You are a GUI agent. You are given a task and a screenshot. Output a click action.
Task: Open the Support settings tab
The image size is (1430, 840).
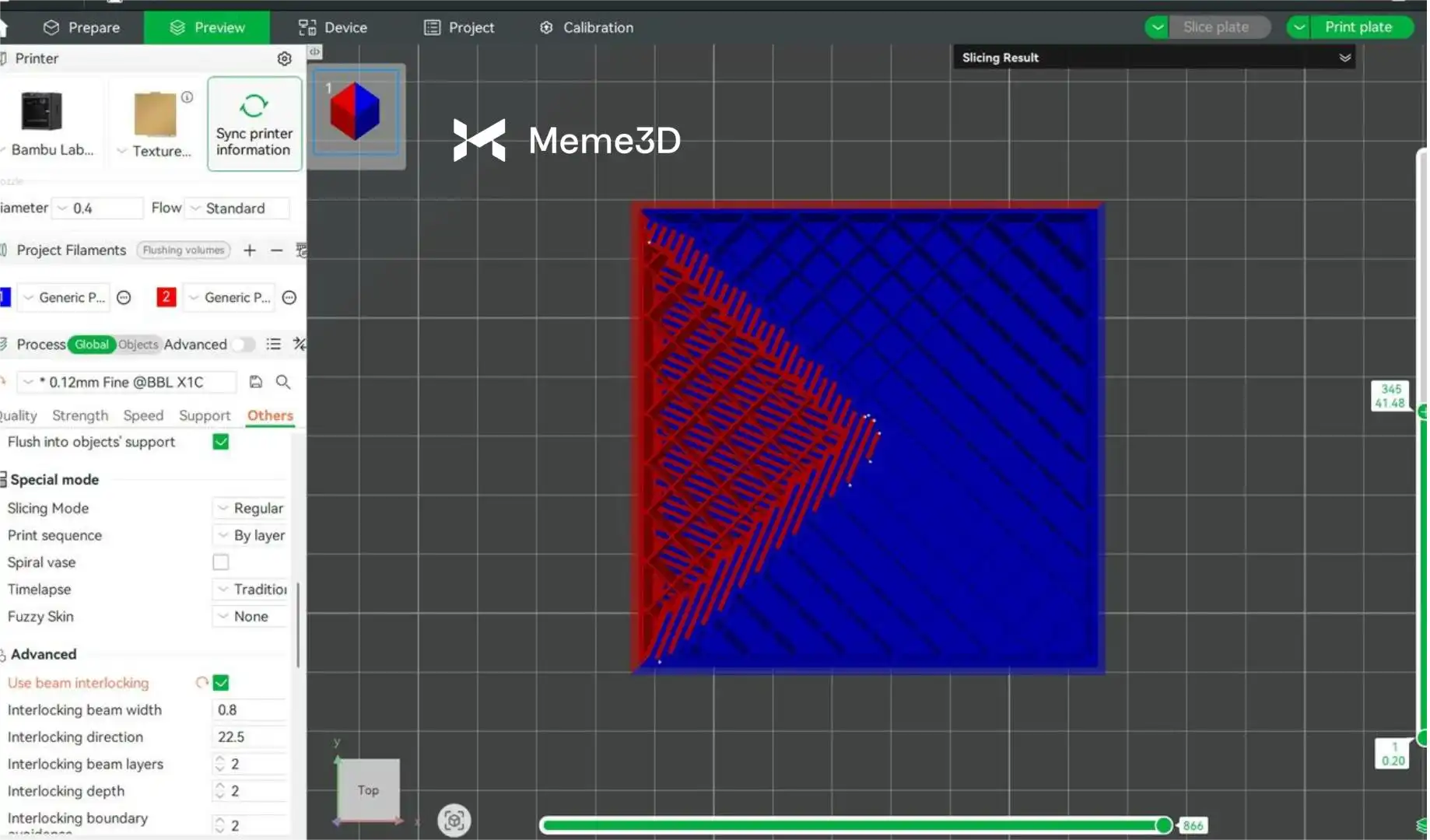[205, 415]
